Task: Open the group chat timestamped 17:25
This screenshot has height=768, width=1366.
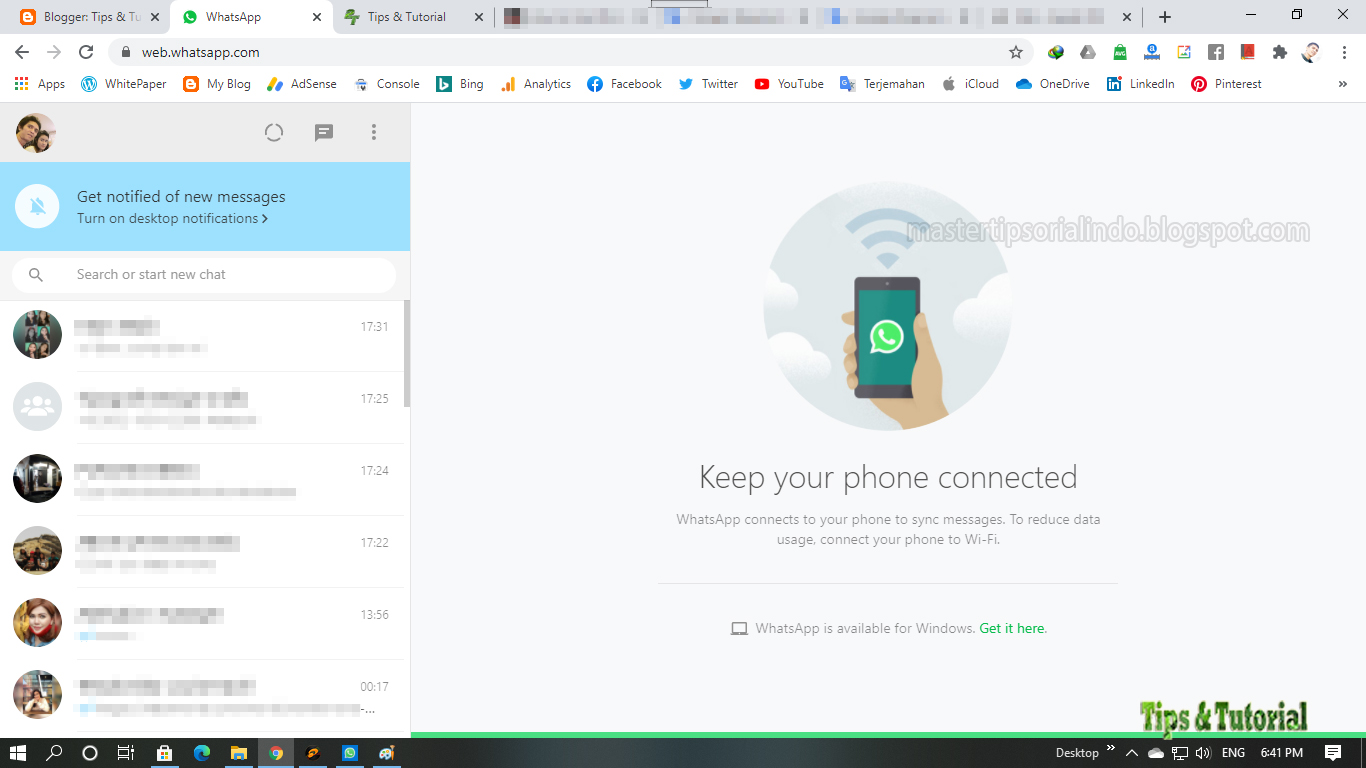Action: click(x=201, y=408)
